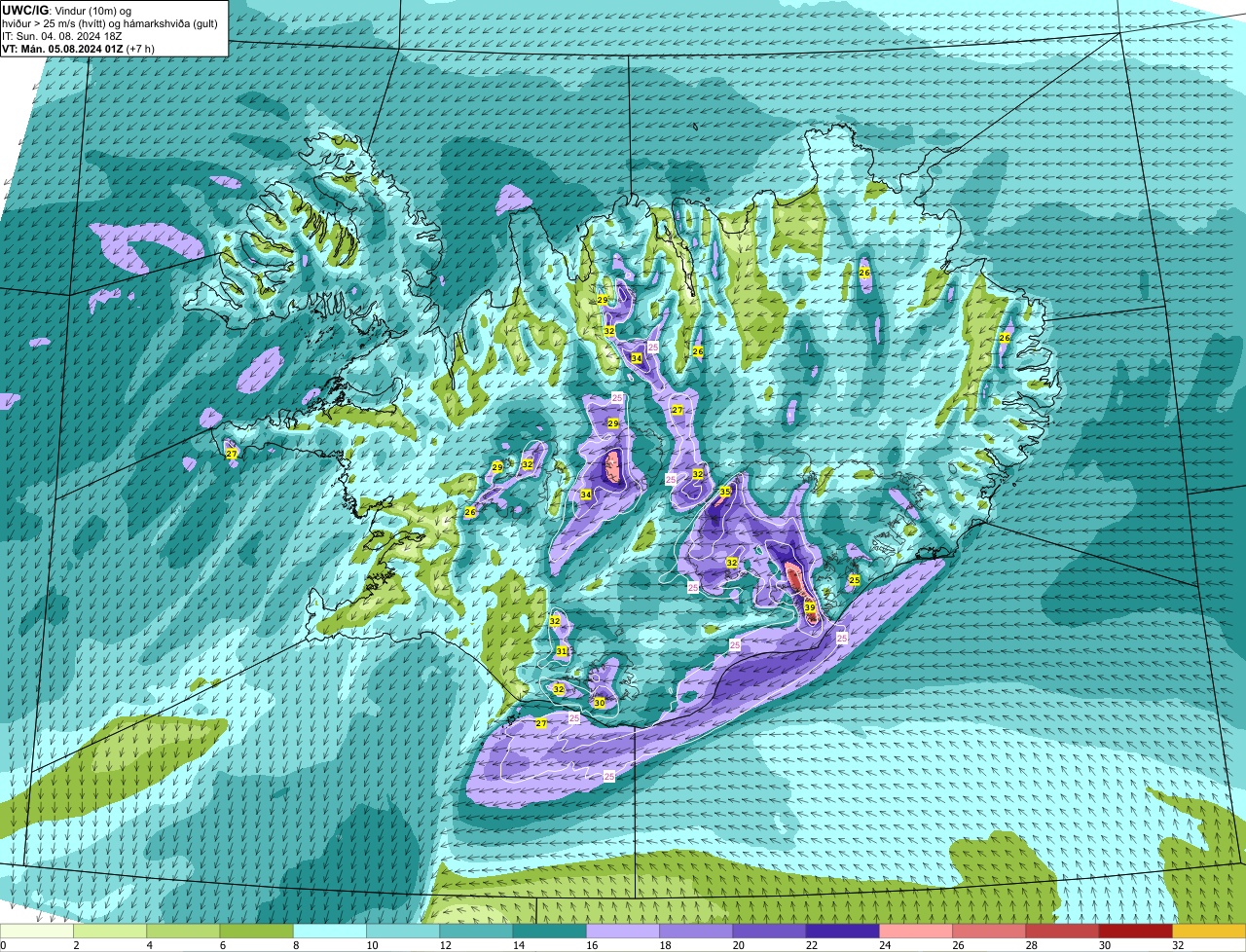Click the legend scale value 2
This screenshot has height=952, width=1246.
76,945
